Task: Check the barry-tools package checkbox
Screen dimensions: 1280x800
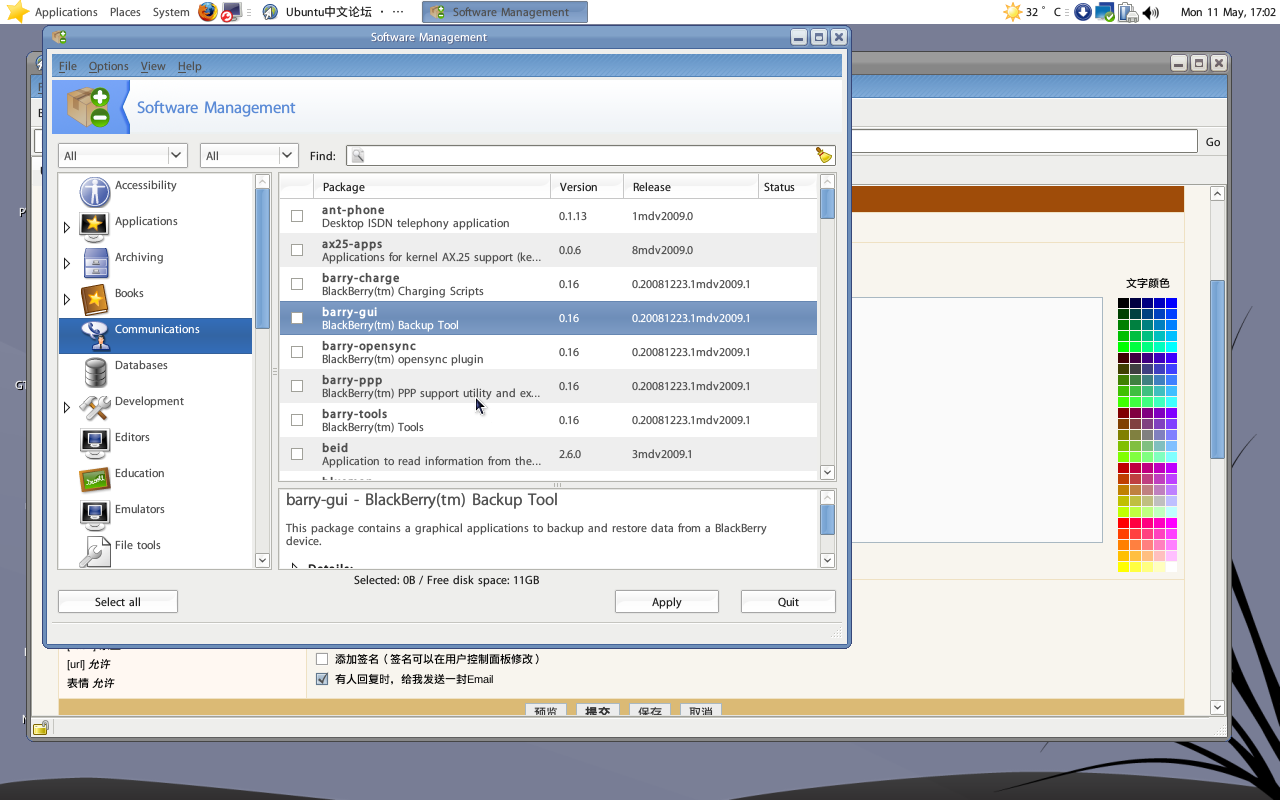Action: [x=297, y=420]
